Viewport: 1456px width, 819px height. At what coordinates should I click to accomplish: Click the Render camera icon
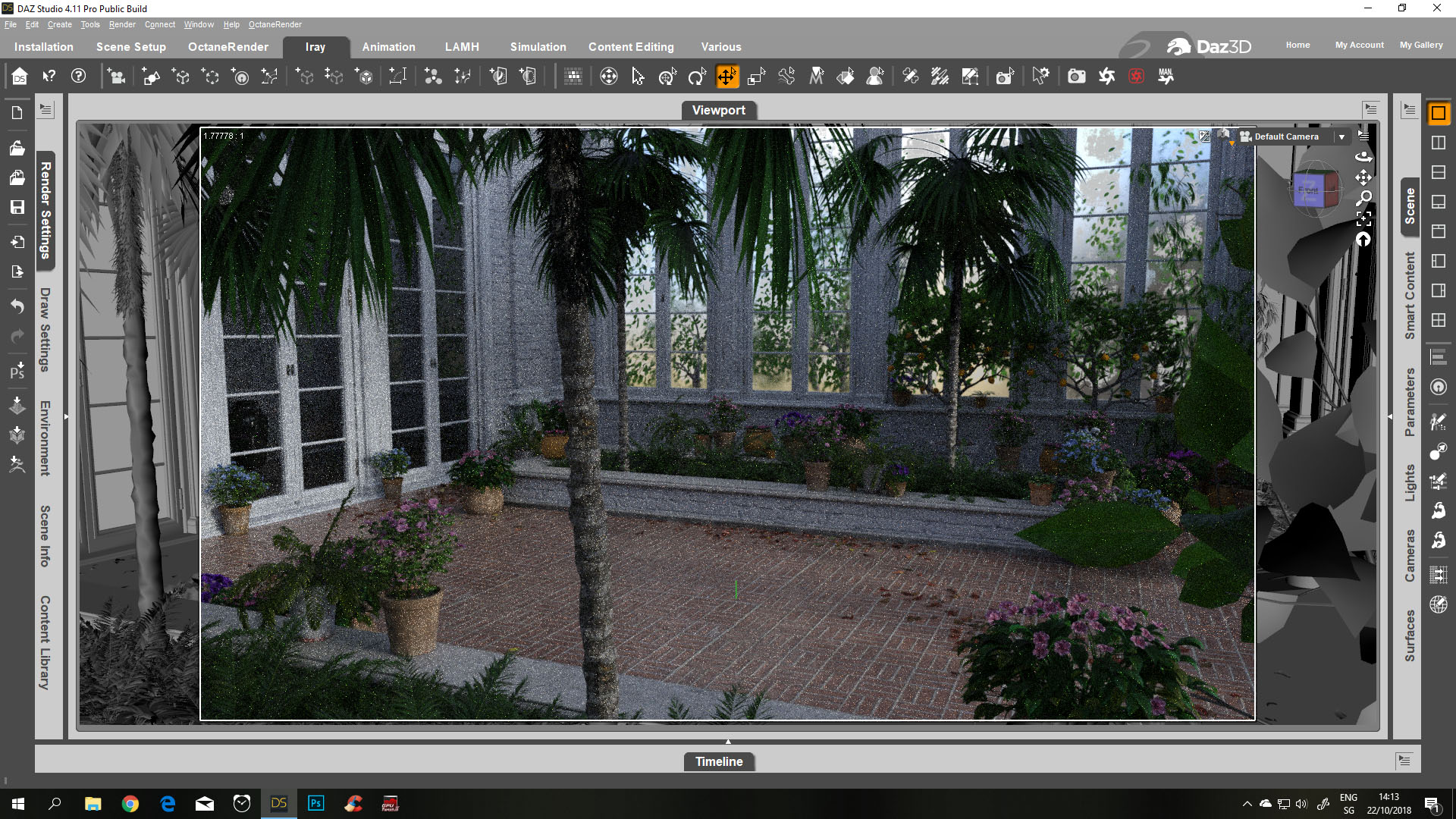[x=1076, y=77]
